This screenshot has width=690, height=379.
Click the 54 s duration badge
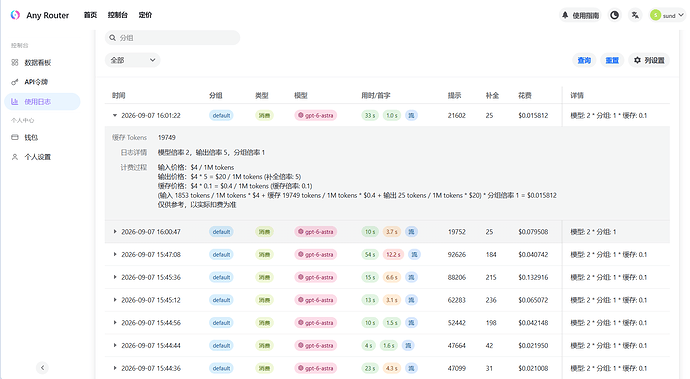tap(370, 254)
